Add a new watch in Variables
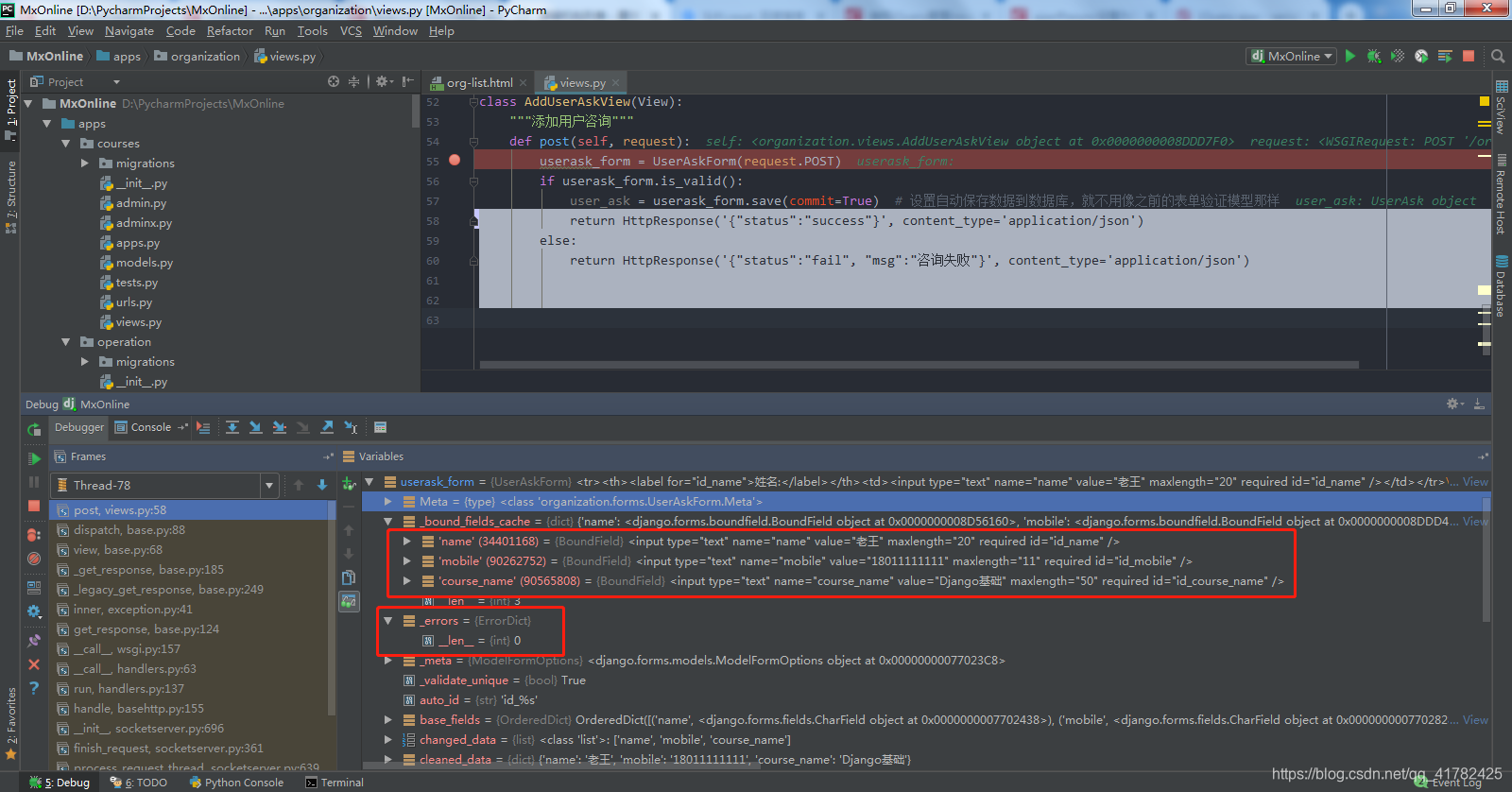The height and width of the screenshot is (792, 1512). pos(349,484)
